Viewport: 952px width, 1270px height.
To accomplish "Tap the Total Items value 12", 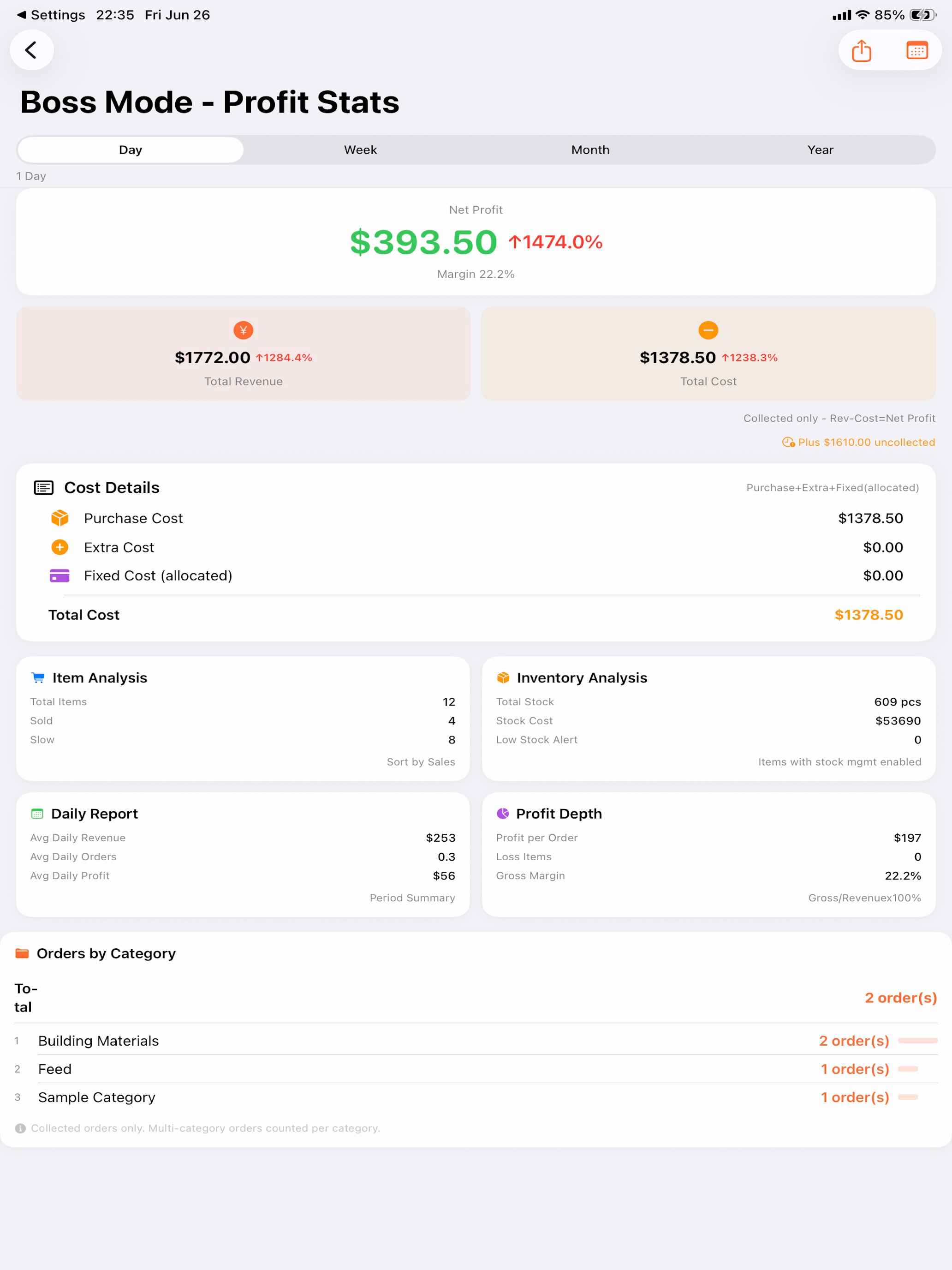I will (449, 701).
